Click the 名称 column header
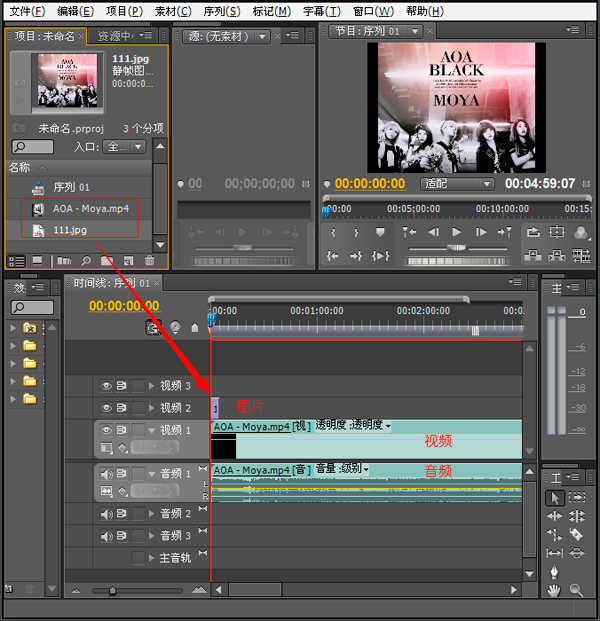 [19, 168]
